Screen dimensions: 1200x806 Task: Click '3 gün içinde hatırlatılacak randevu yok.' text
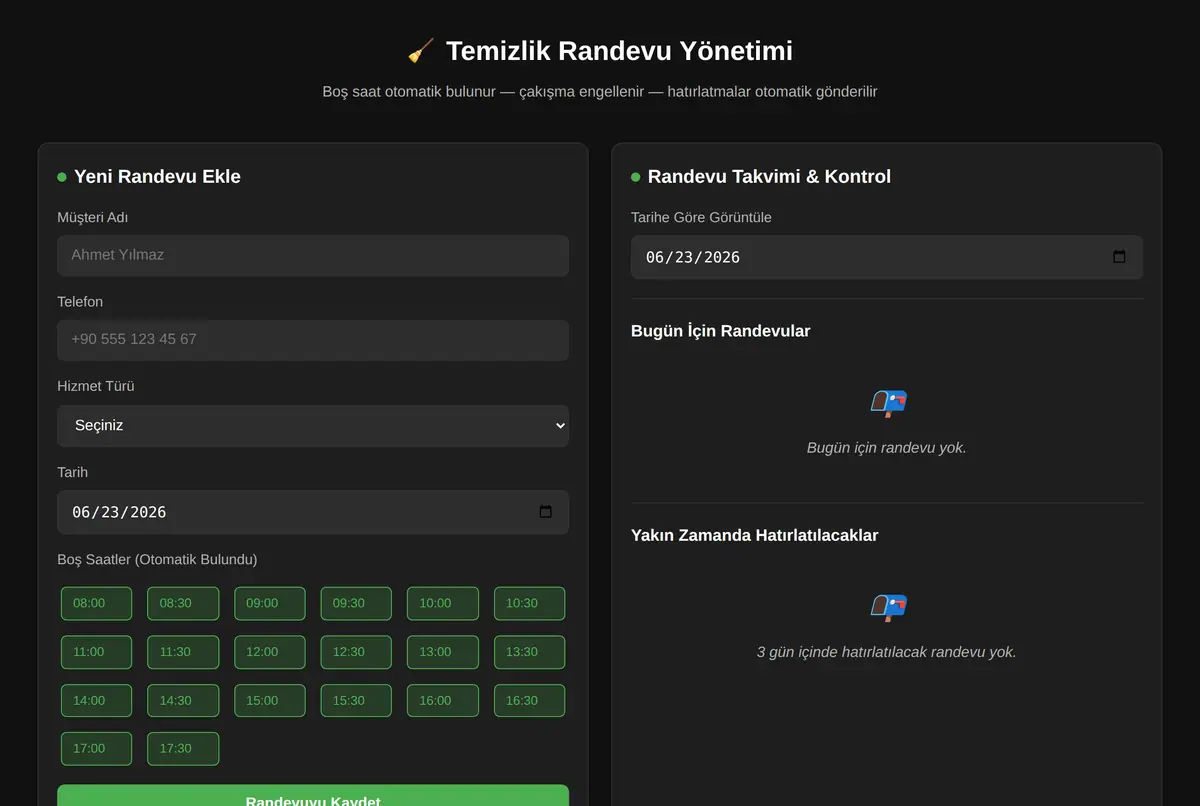tap(887, 652)
